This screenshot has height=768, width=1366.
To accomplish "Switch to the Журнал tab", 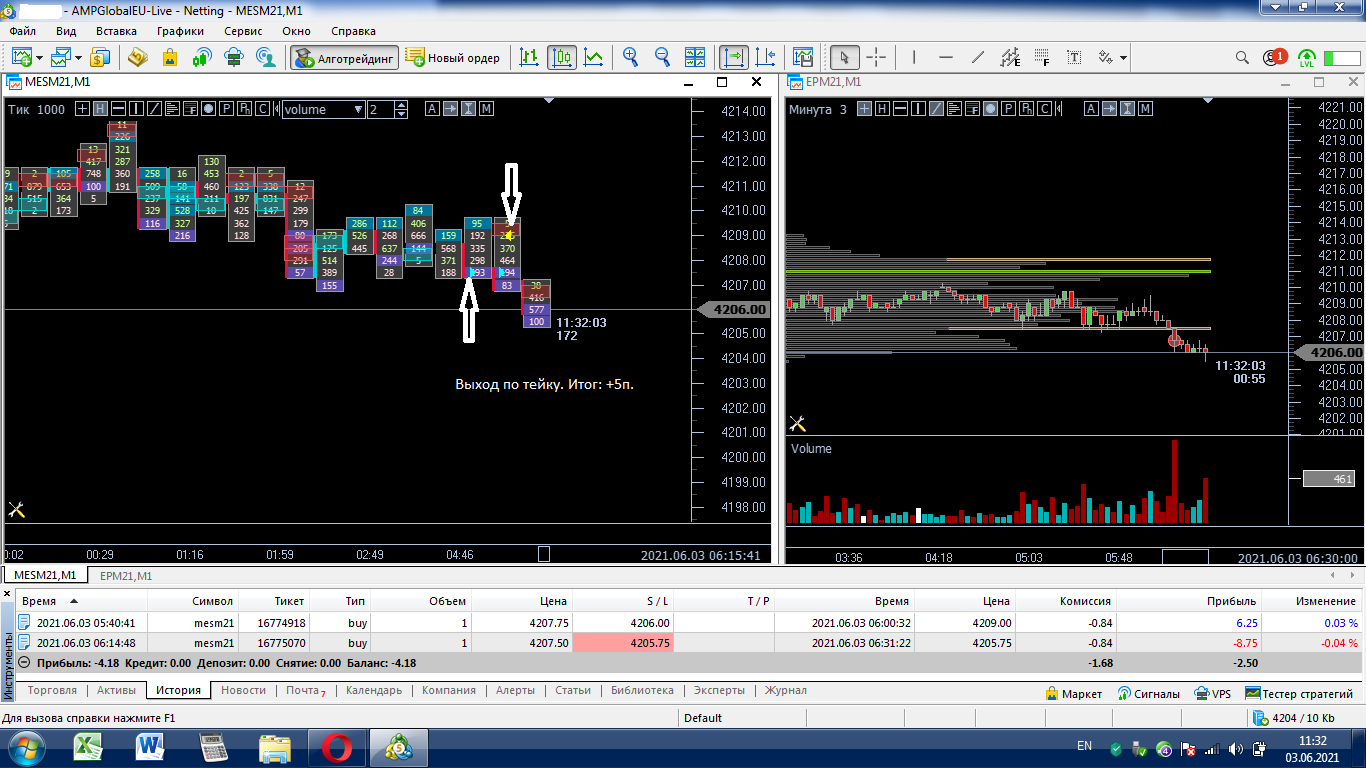I will click(786, 690).
